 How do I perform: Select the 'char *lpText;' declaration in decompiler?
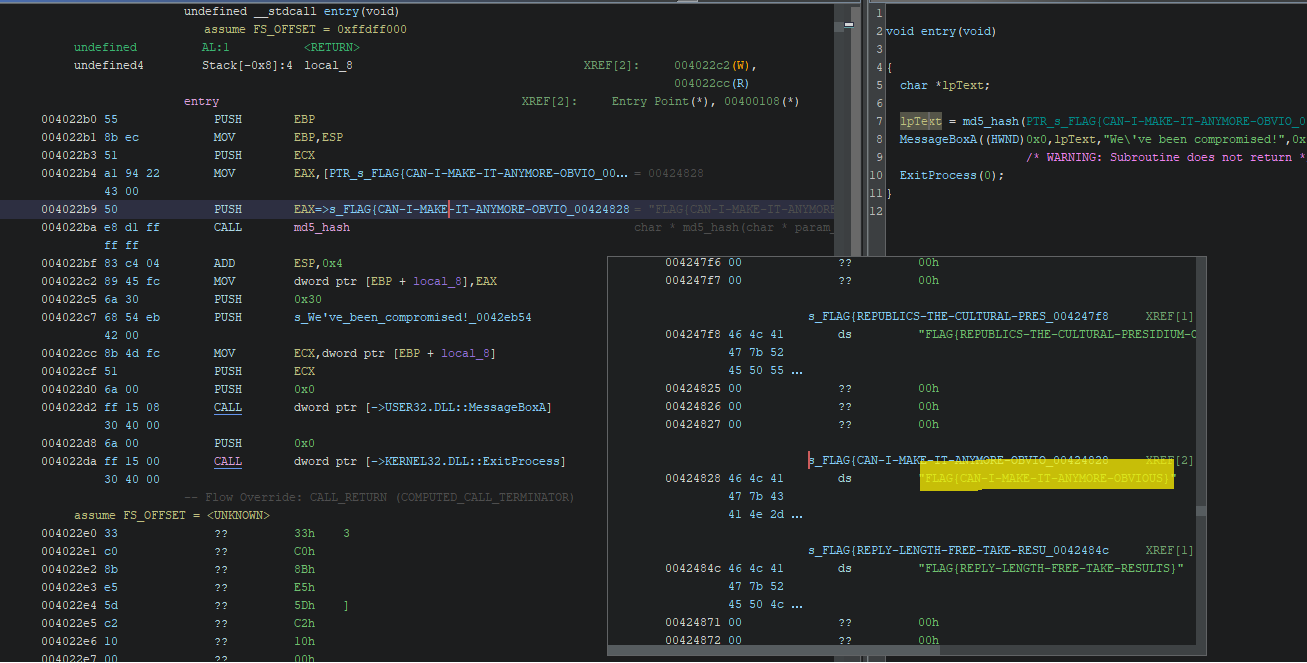click(x=945, y=85)
